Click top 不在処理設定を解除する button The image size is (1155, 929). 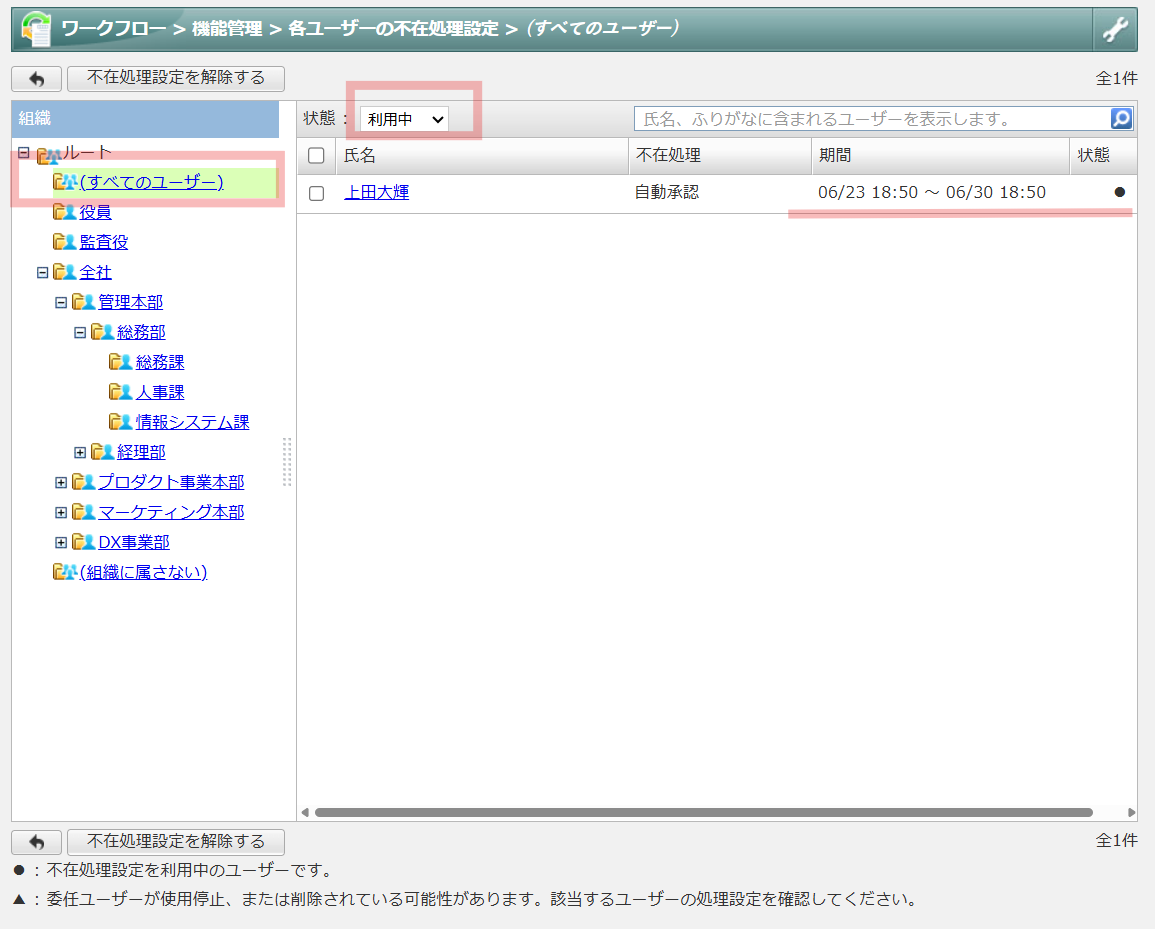click(x=175, y=78)
